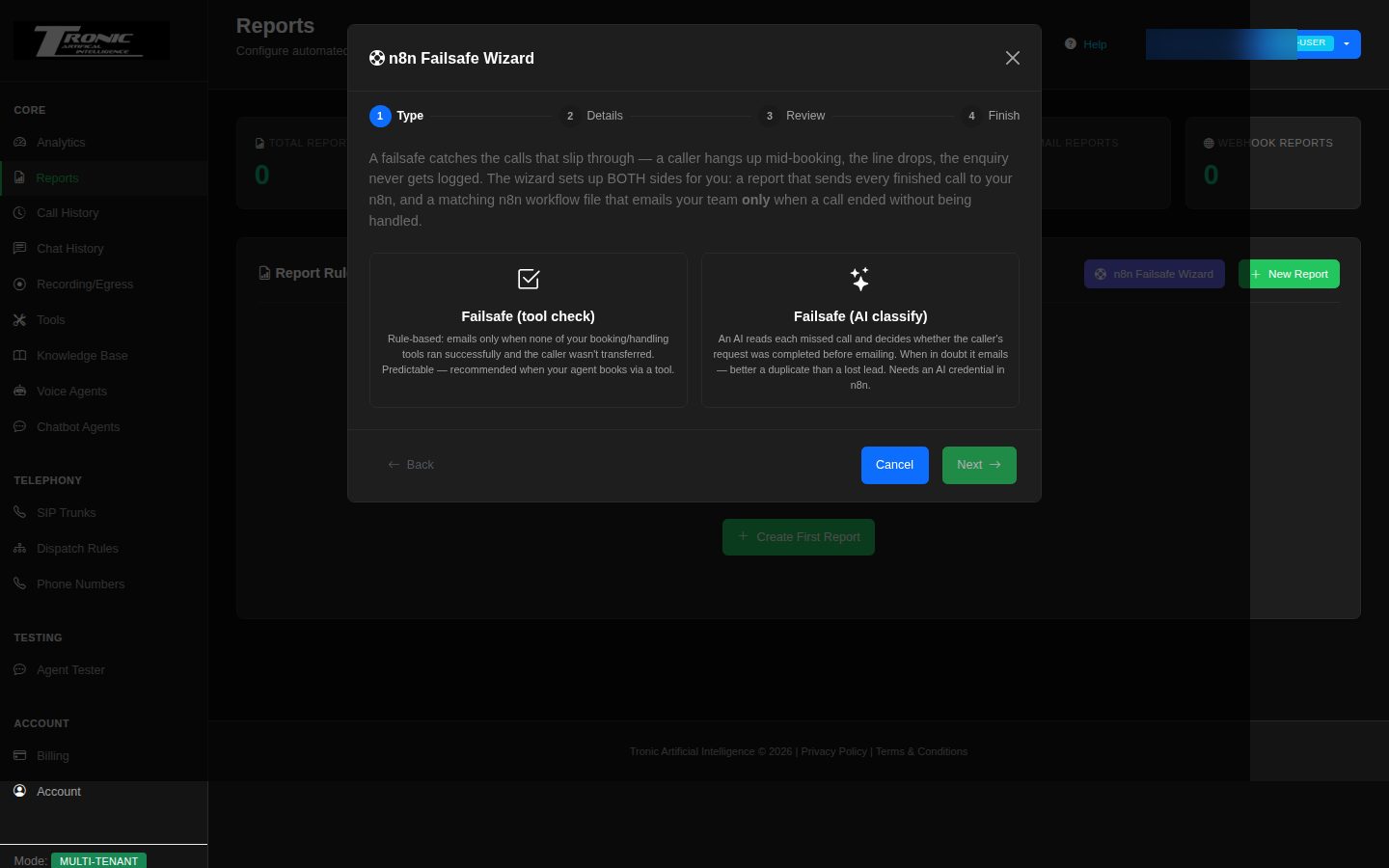
Task: Select the Failsafe (AI classify) option card
Action: 859,330
